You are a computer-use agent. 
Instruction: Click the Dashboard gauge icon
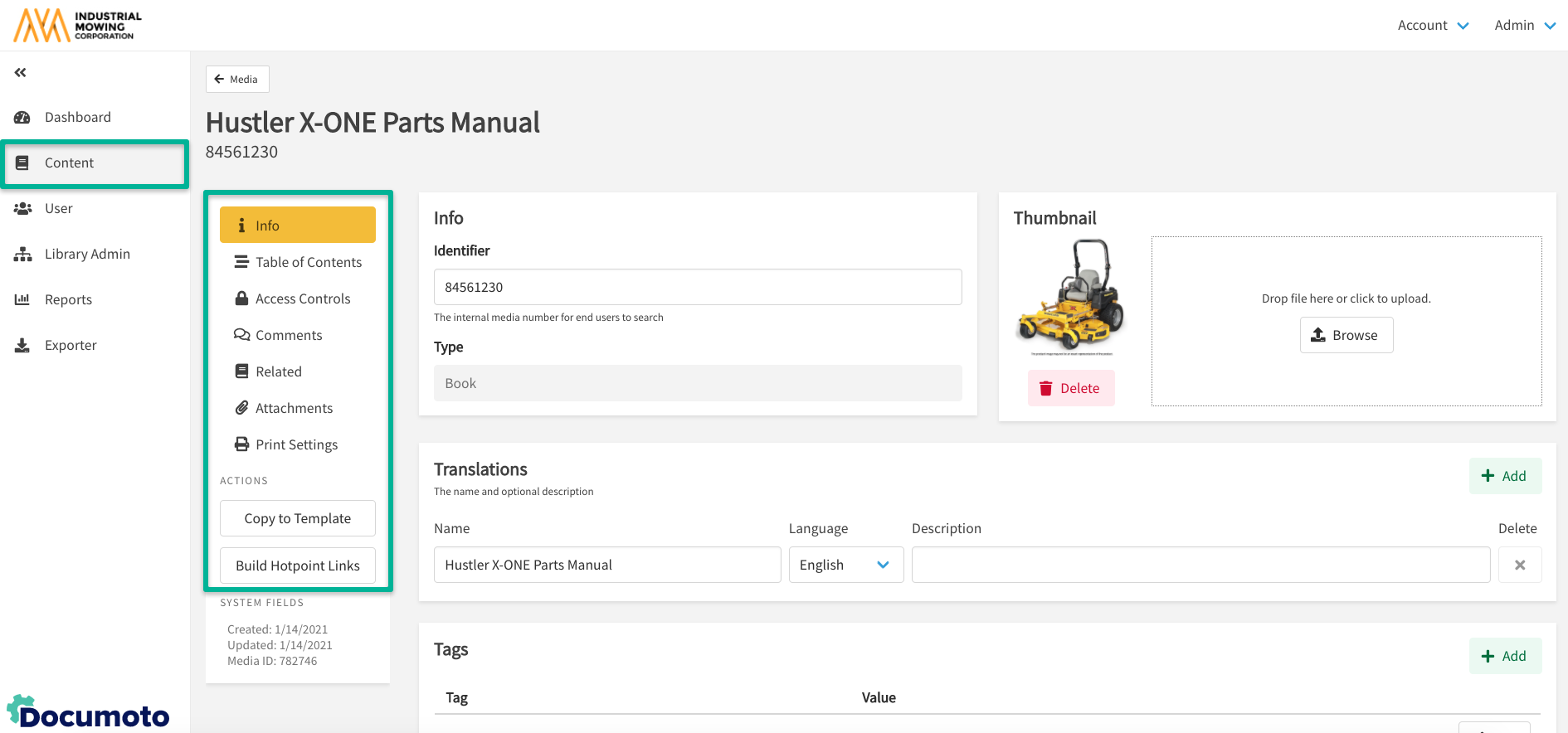coord(22,118)
